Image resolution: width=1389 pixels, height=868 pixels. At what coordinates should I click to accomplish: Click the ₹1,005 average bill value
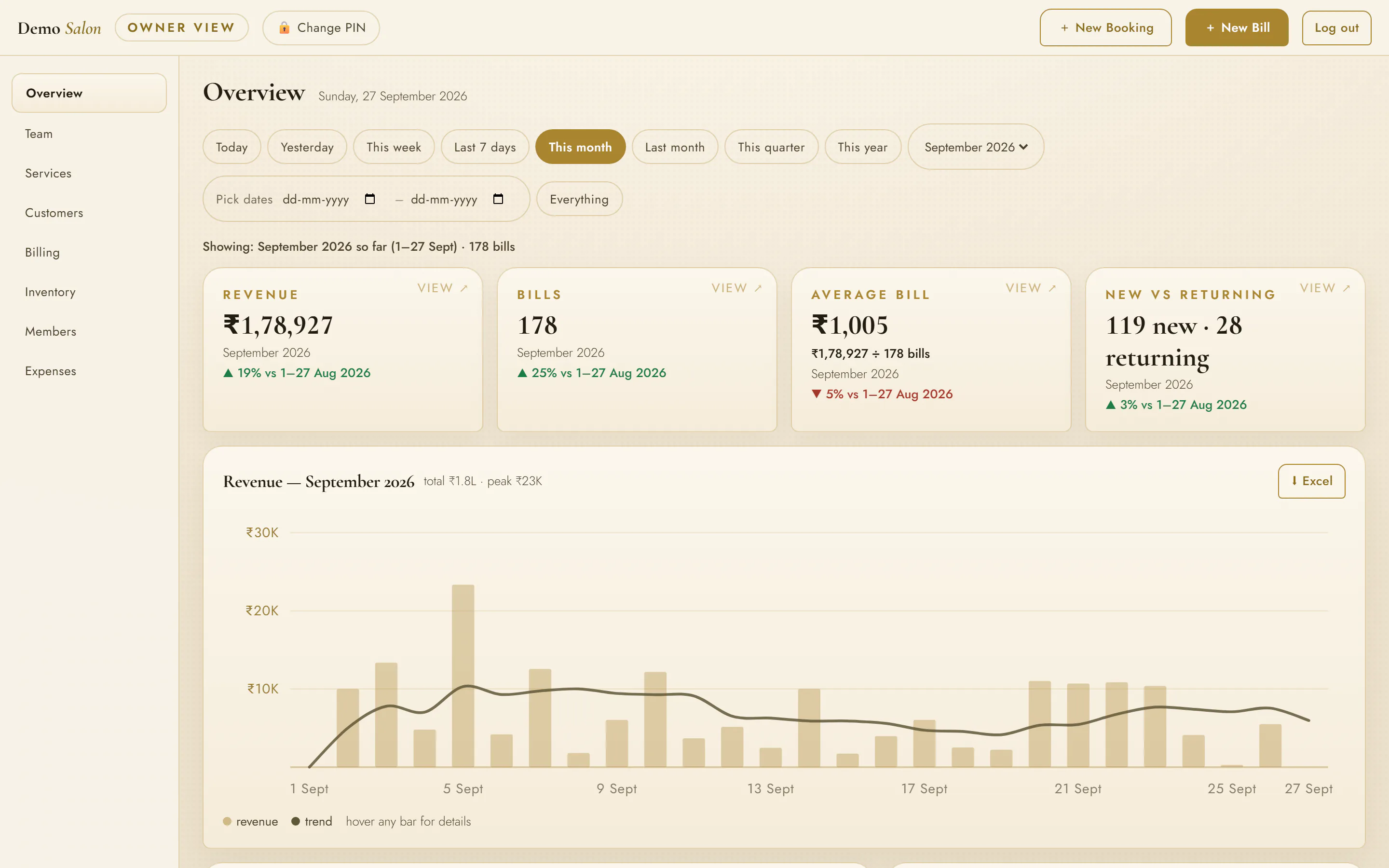849,325
